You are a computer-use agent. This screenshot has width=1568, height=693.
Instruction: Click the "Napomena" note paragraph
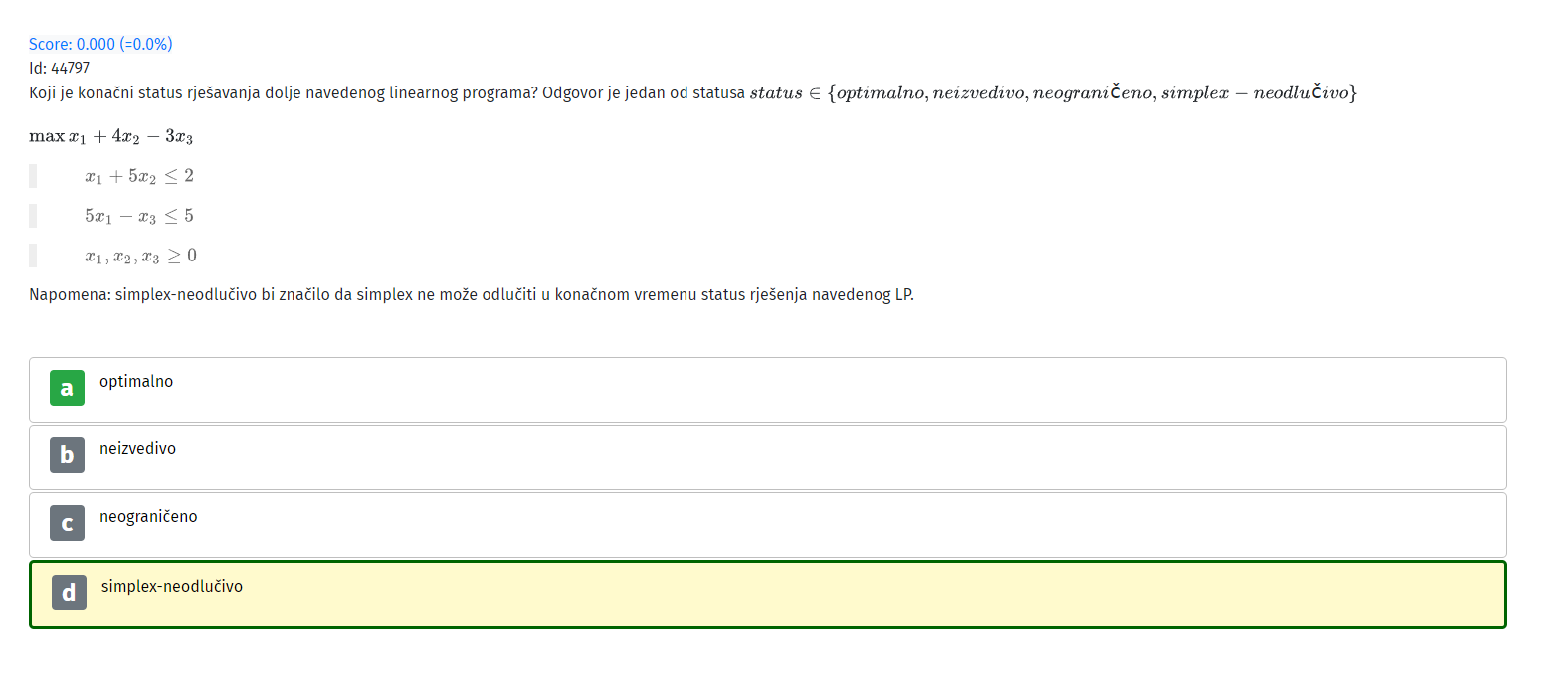(472, 295)
